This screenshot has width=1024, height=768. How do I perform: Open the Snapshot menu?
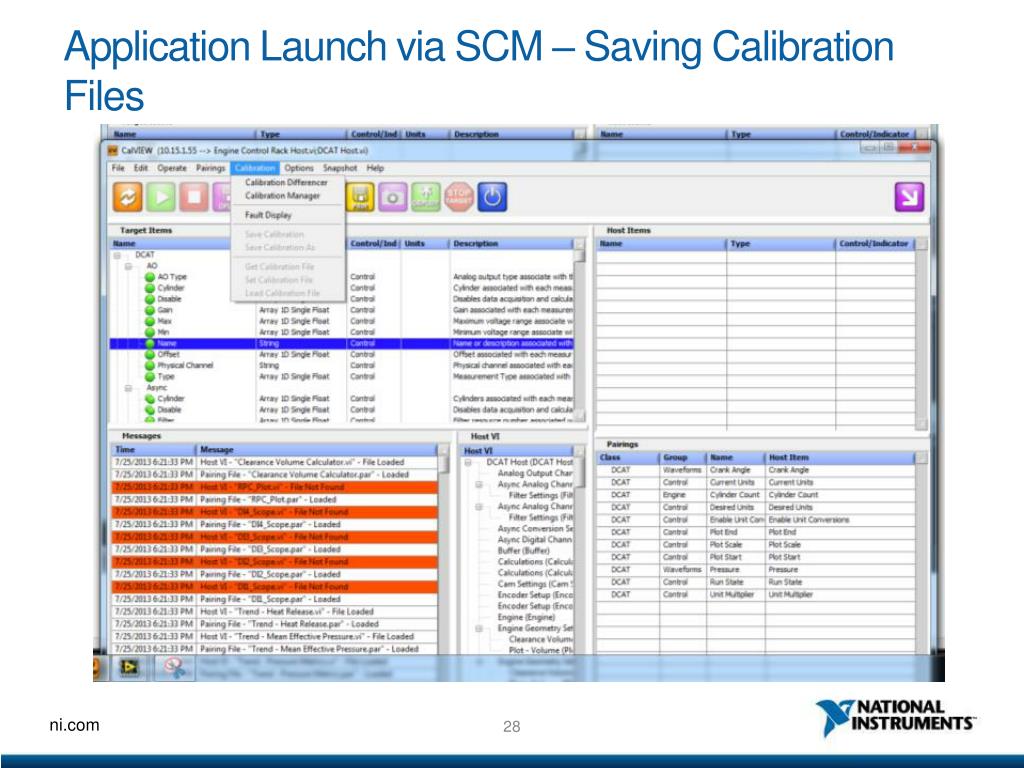tap(340, 168)
